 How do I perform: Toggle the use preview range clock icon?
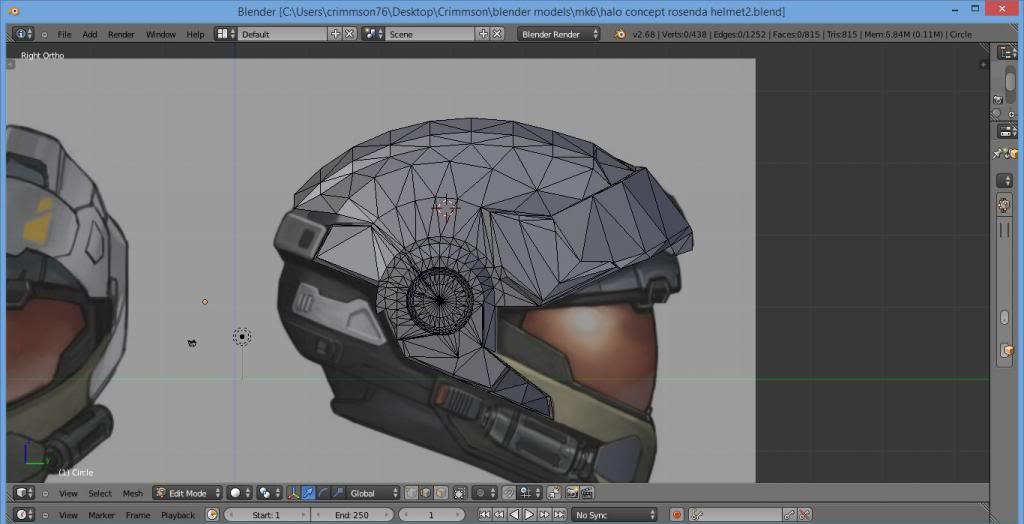[x=212, y=515]
